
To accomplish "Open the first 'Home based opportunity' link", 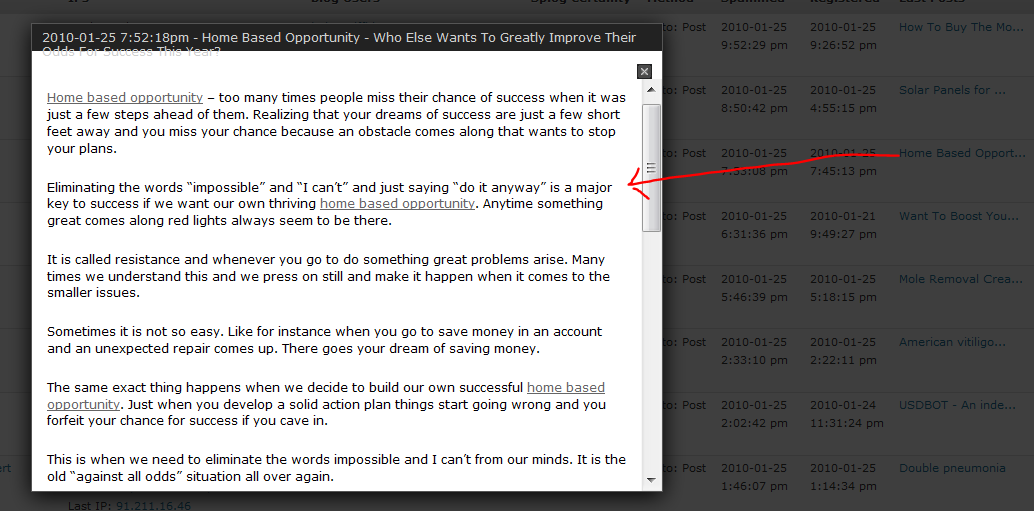I will [125, 98].
